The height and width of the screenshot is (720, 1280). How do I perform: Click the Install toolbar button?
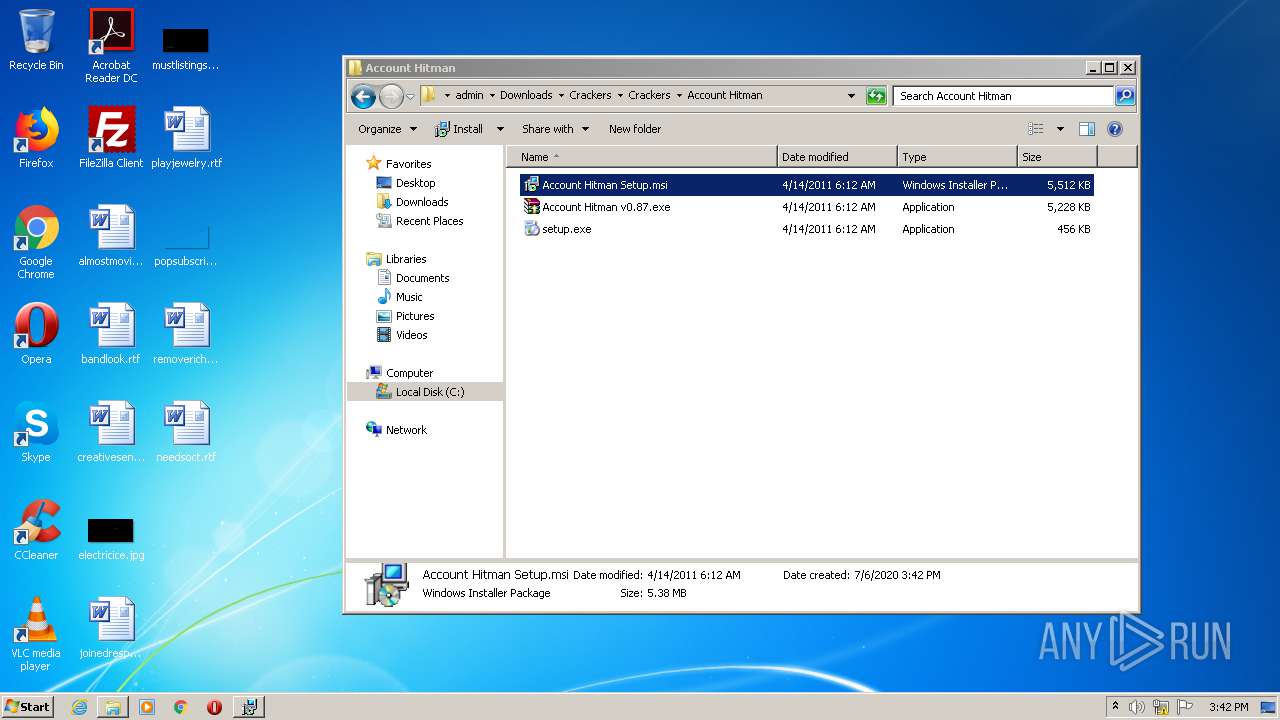pos(459,129)
